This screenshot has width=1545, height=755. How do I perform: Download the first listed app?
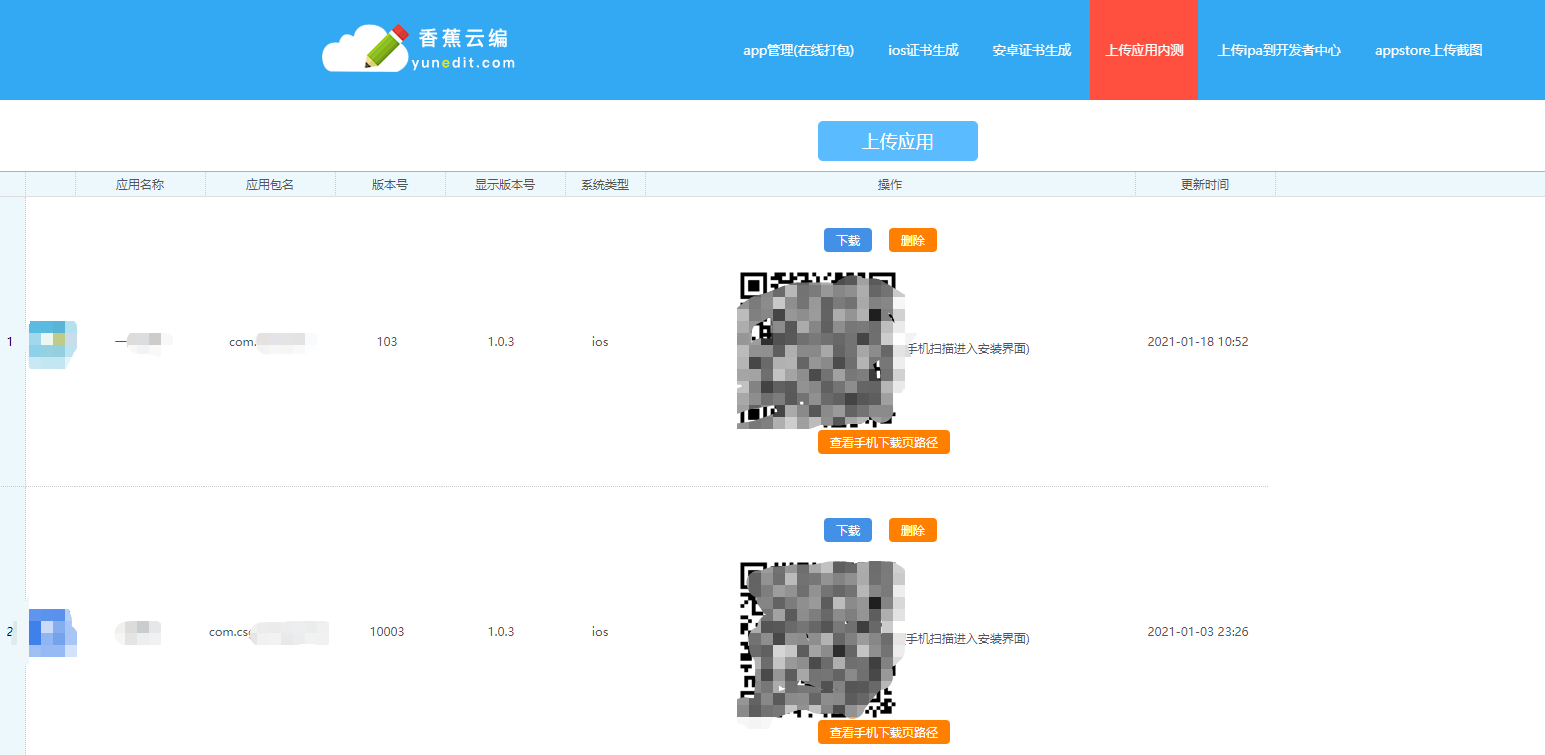(x=847, y=240)
